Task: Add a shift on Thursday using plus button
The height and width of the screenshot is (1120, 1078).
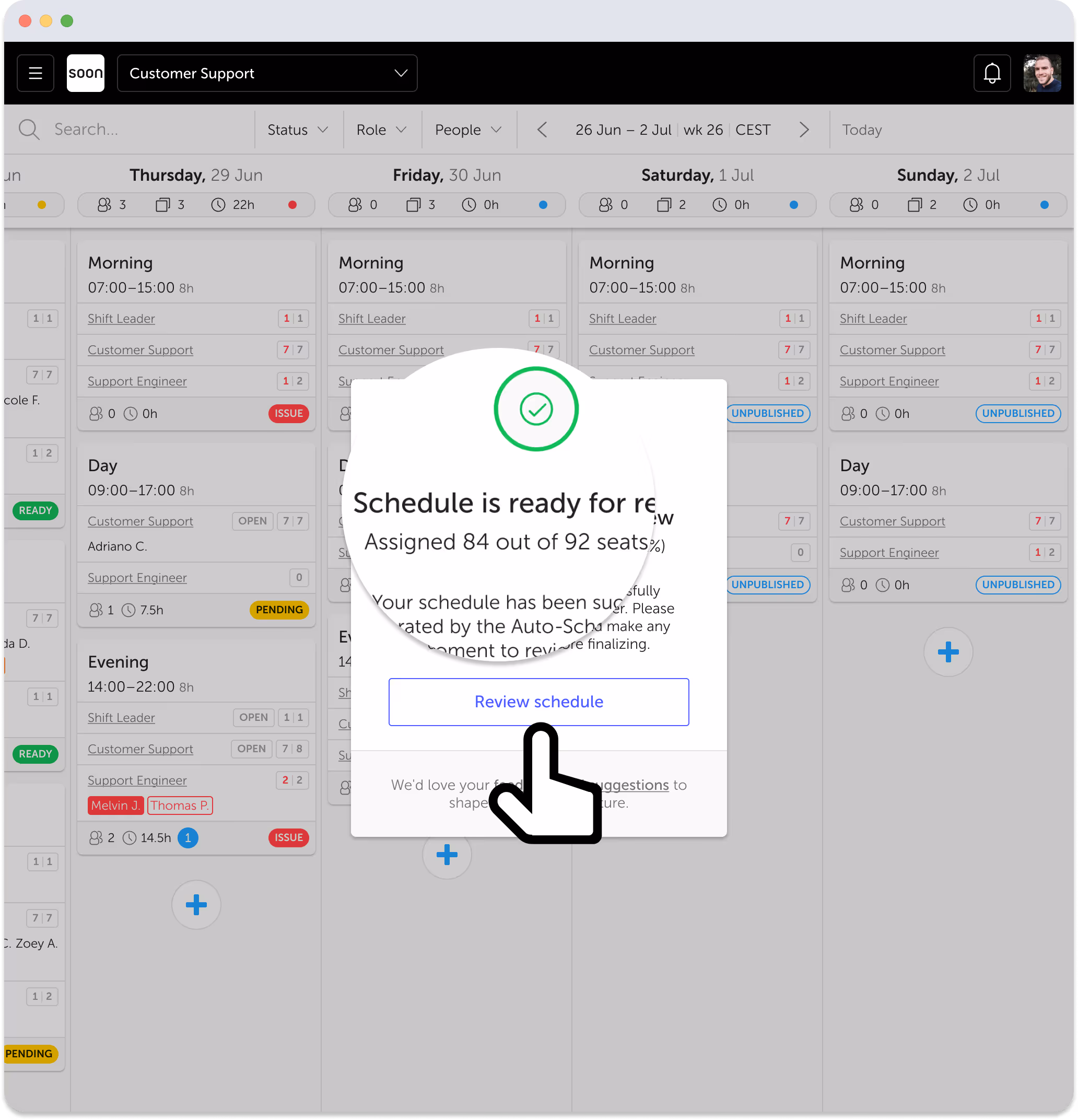Action: click(x=196, y=905)
